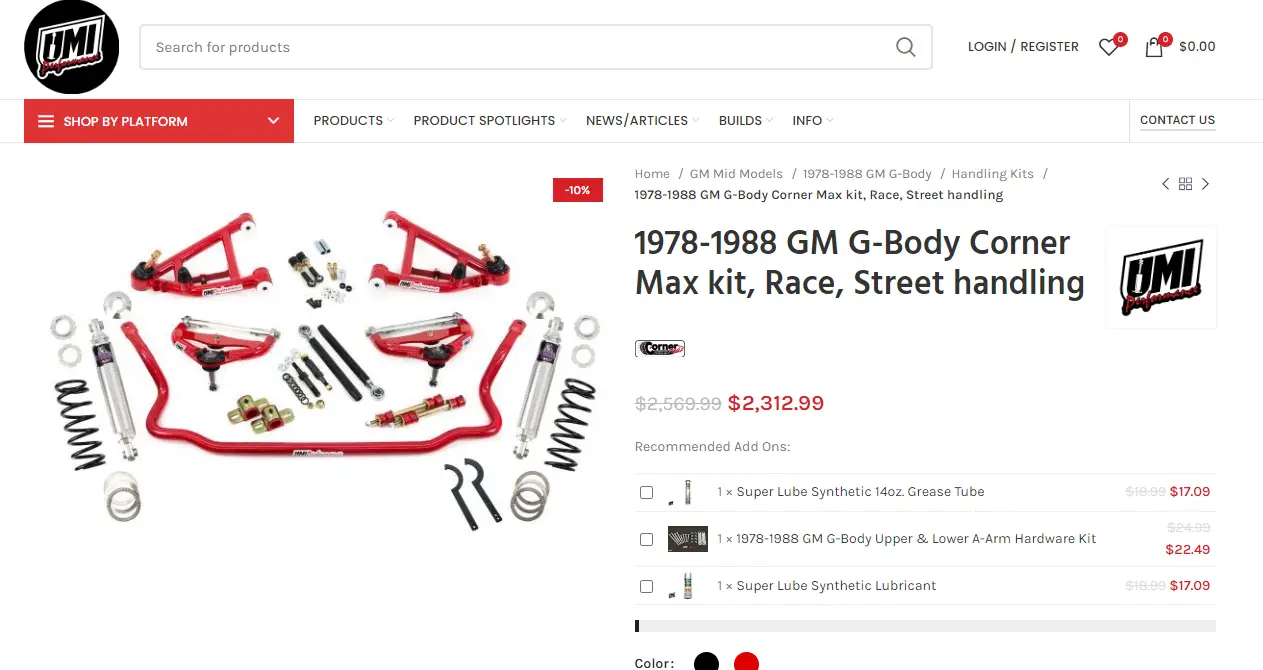
Task: Open the product grid view icon
Action: [1185, 184]
